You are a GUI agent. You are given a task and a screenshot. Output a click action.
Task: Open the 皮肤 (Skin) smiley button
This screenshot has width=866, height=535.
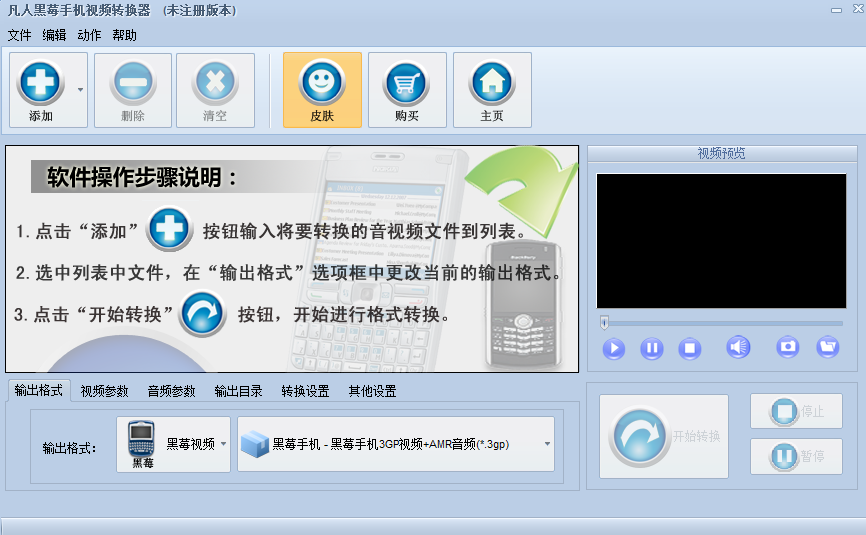click(322, 90)
